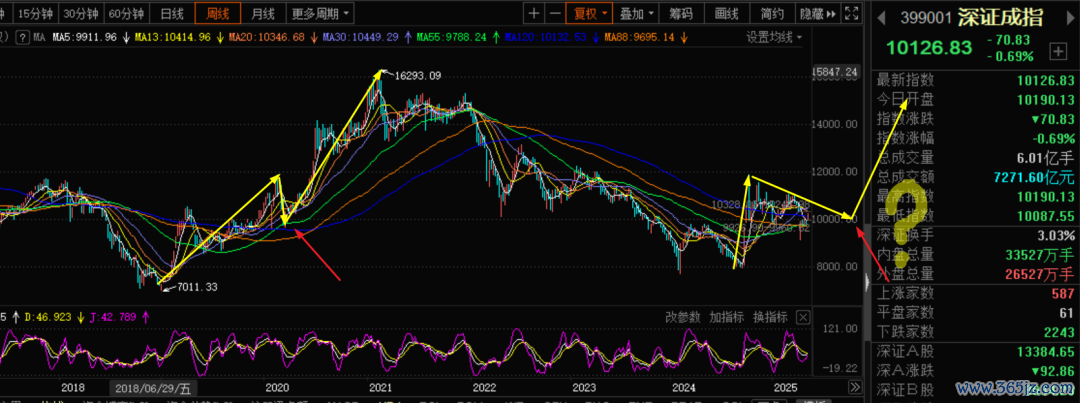The image size is (1080, 403).
Task: Switch to 日线 daily chart tab
Action: 172,14
